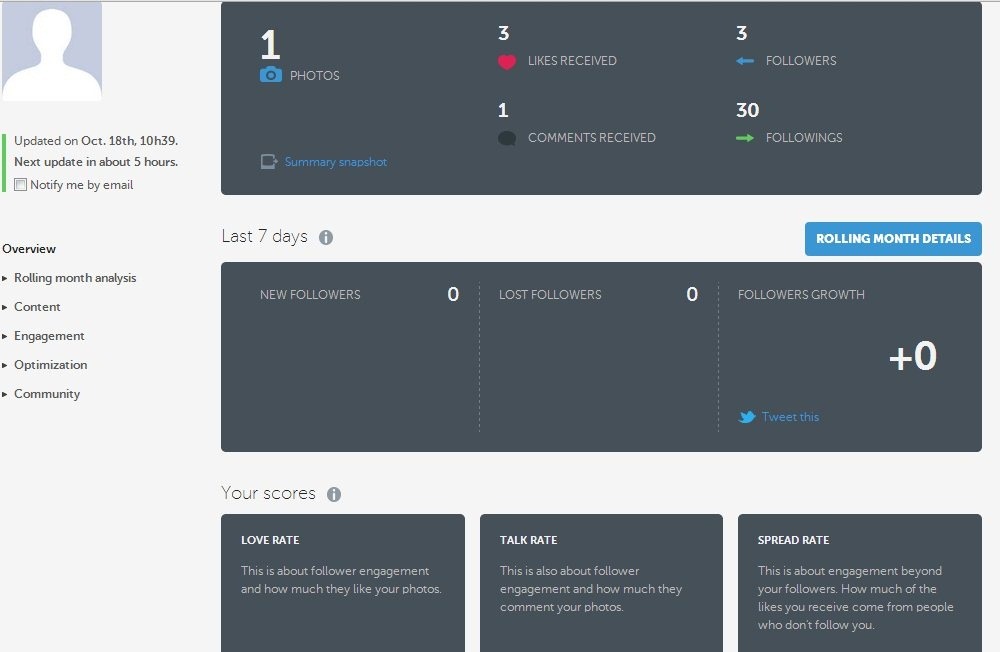This screenshot has width=1000, height=652.
Task: Open the Optimization menu item
Action: 50,365
